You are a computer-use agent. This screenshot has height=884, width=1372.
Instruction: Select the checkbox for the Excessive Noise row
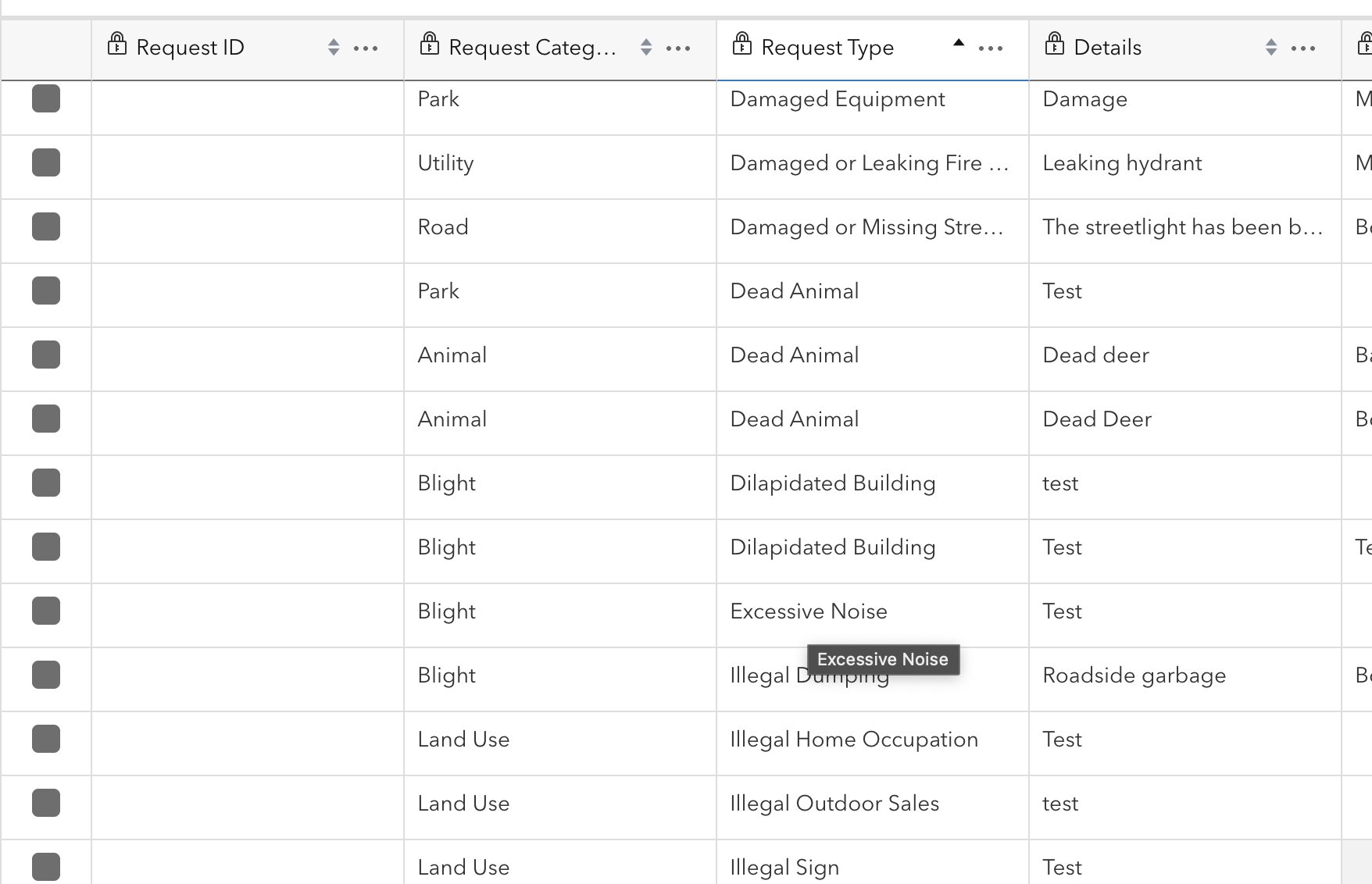tap(46, 611)
